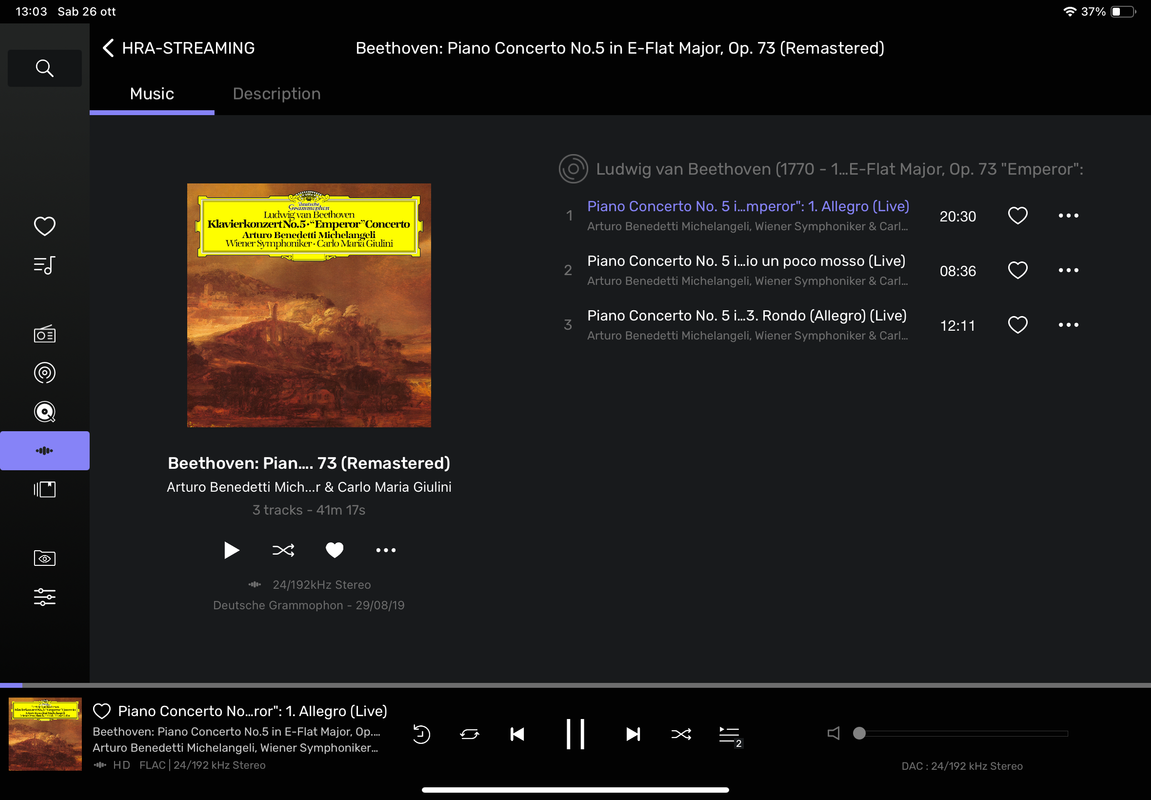Image resolution: width=1151 pixels, height=800 pixels.
Task: Open sidebar settings sliders icon
Action: tap(45, 597)
